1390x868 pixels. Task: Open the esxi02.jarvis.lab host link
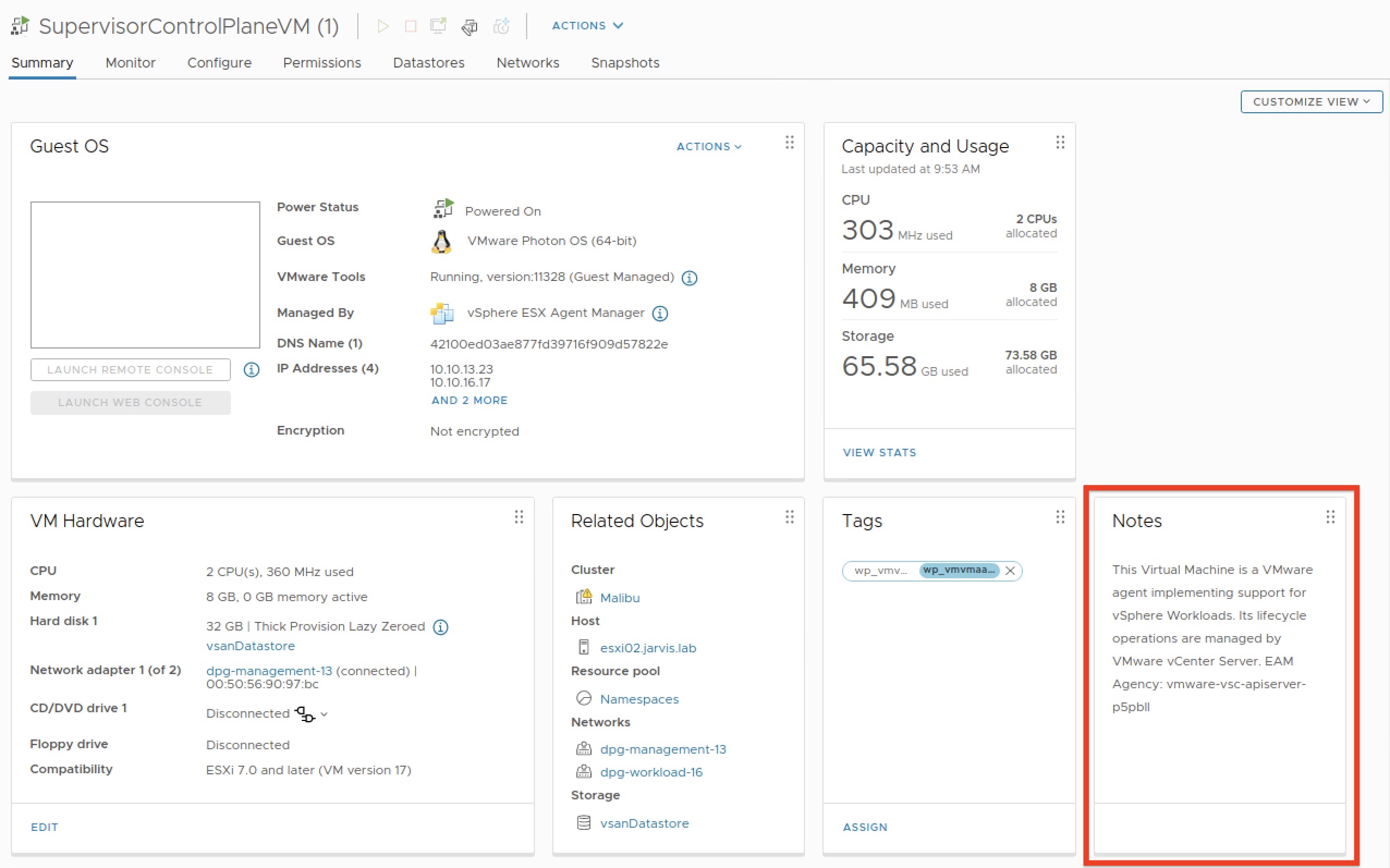click(648, 647)
